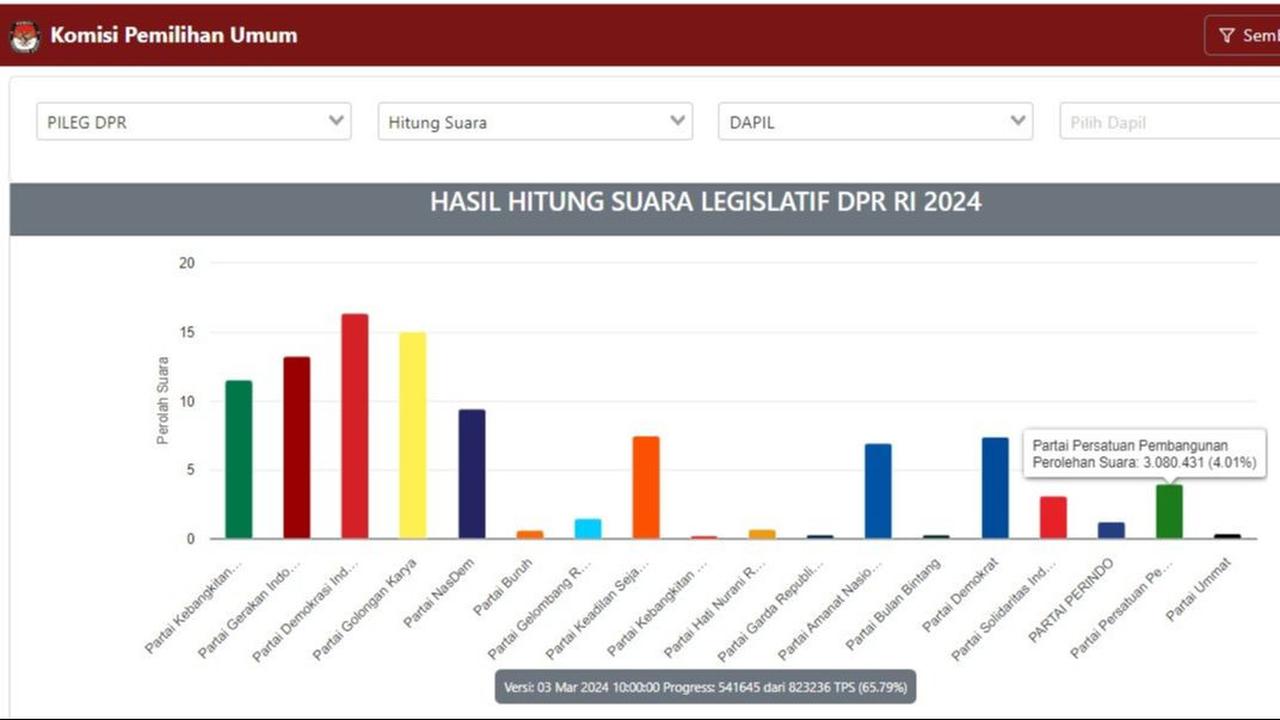This screenshot has height=720, width=1280.
Task: Click the Komisi Pemilihan Umum logo
Action: point(24,36)
